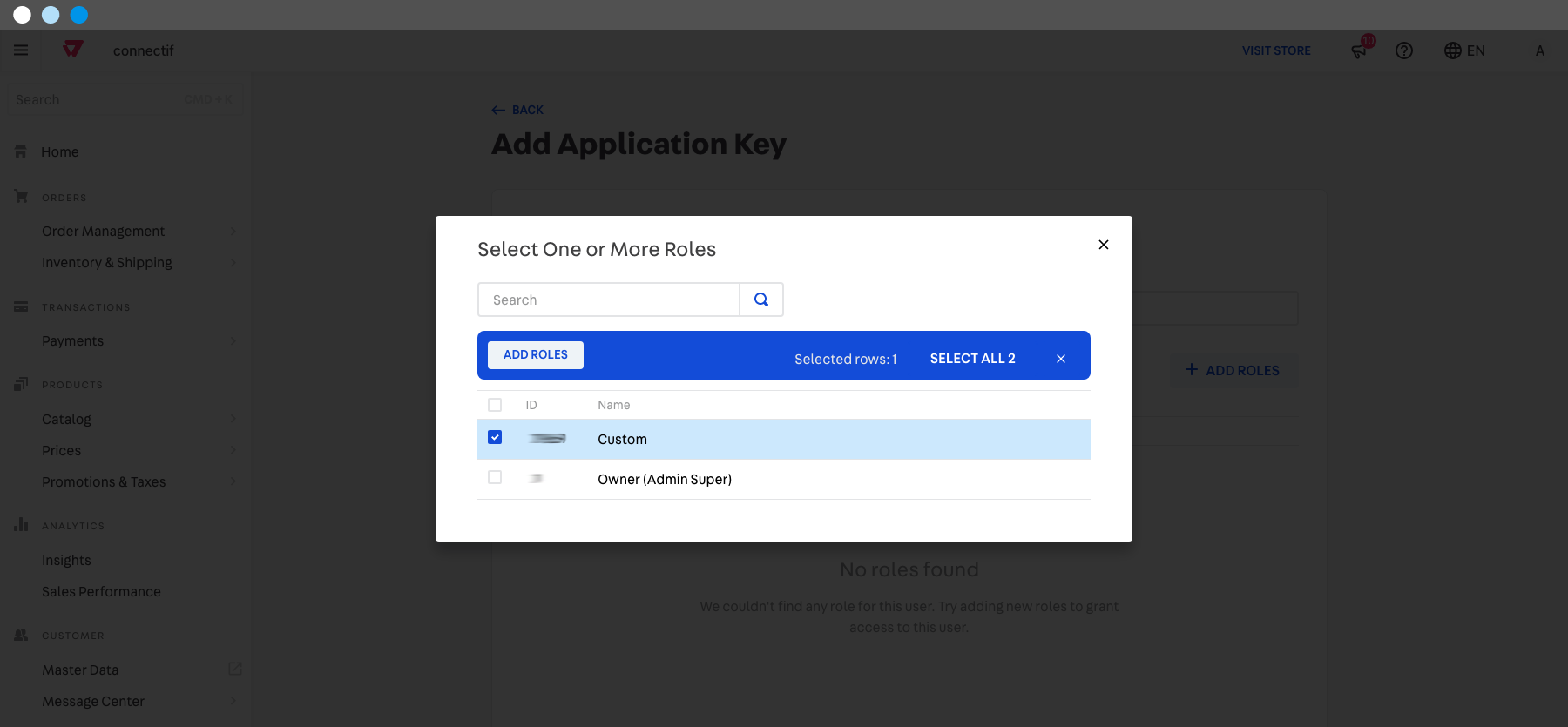Open the Home menu item
1568x727 pixels.
coord(60,151)
